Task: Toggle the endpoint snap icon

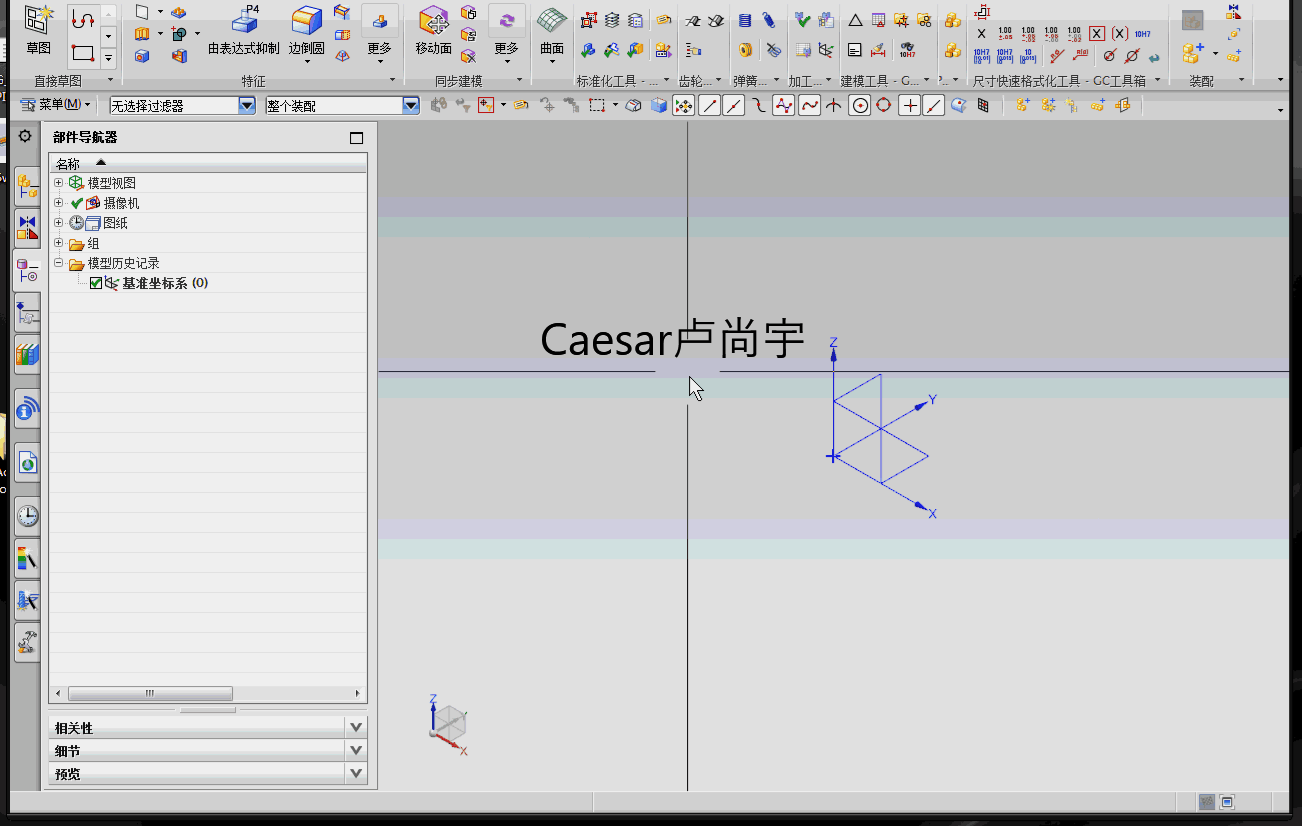Action: tap(709, 105)
